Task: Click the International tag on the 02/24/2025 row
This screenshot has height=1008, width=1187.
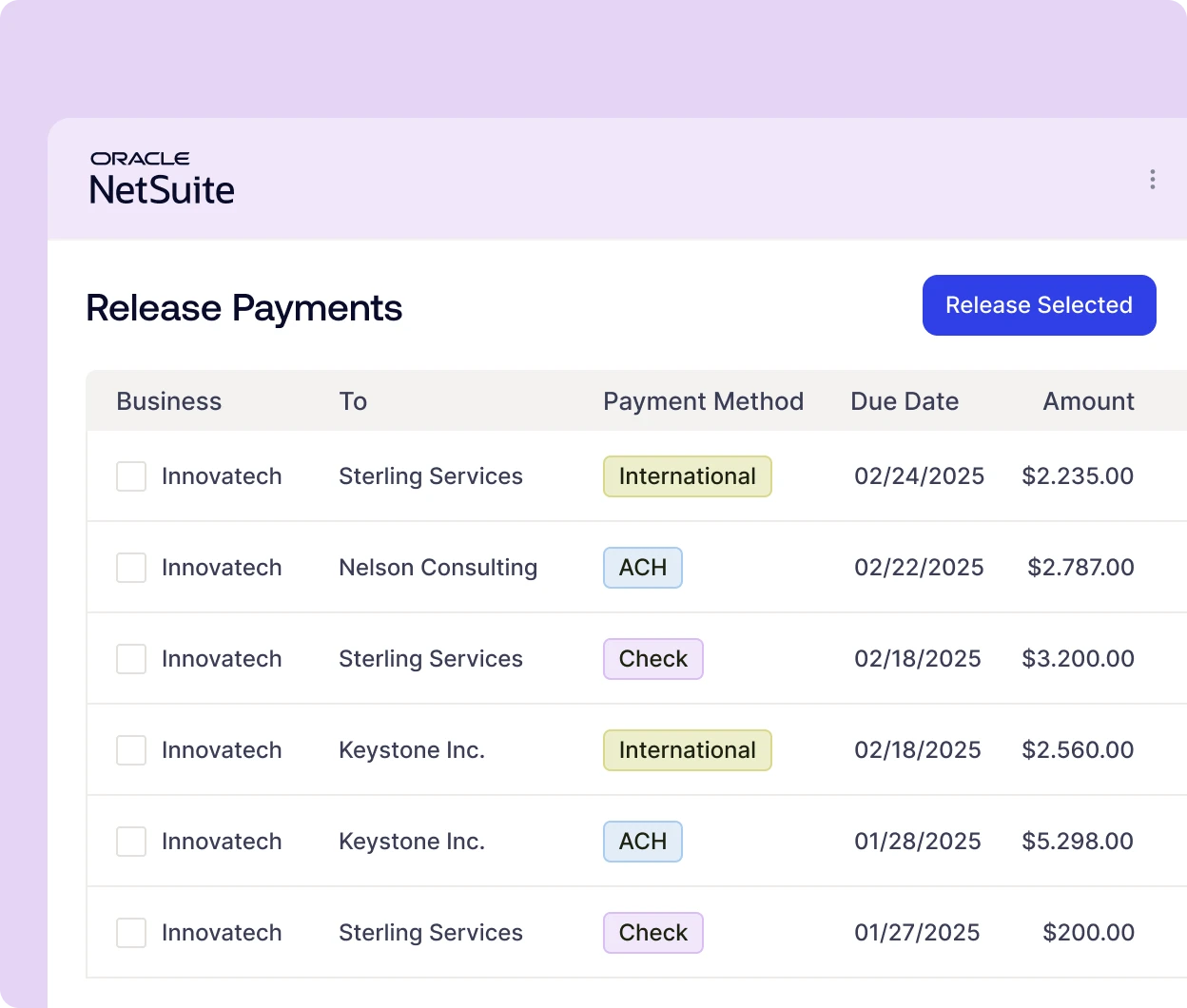Action: tap(687, 476)
